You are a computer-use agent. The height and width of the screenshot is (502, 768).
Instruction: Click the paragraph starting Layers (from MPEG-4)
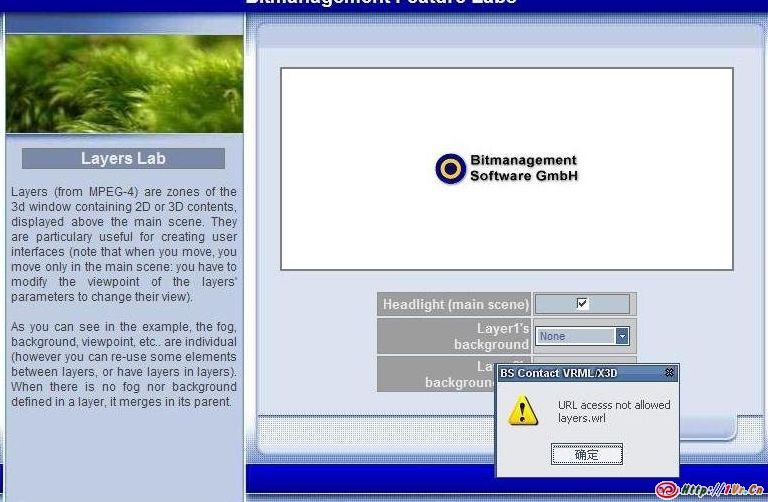pos(123,244)
